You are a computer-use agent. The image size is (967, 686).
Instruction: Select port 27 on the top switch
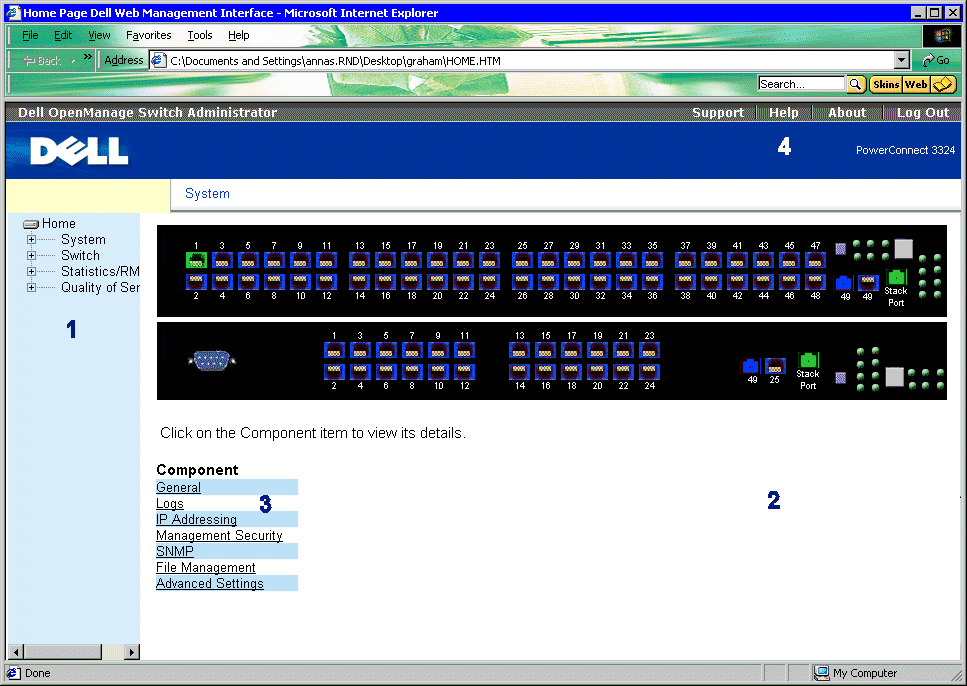pyautogui.click(x=548, y=260)
